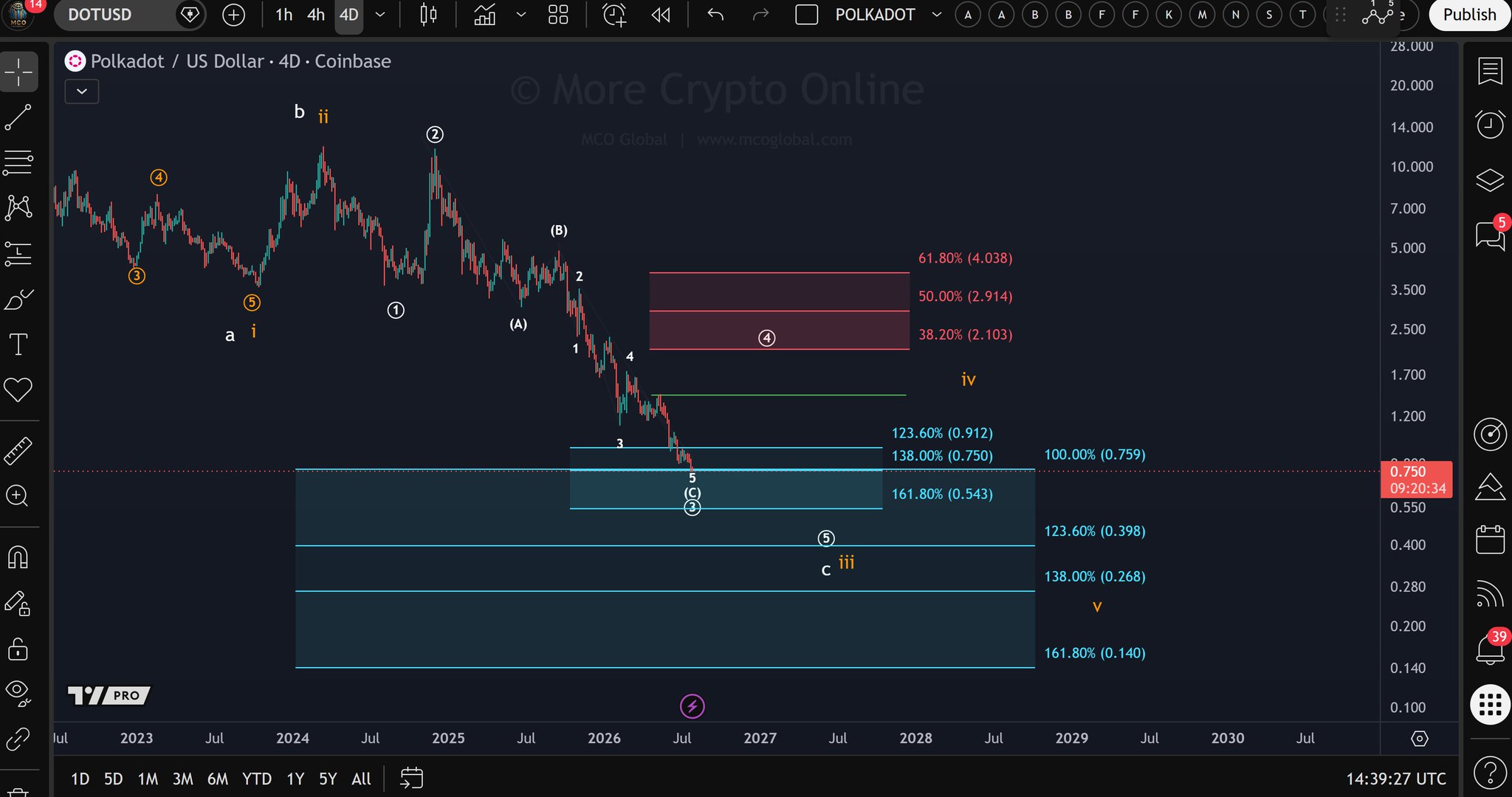The image size is (1512, 797).
Task: Toggle magnet mode for drawings
Action: click(x=18, y=556)
